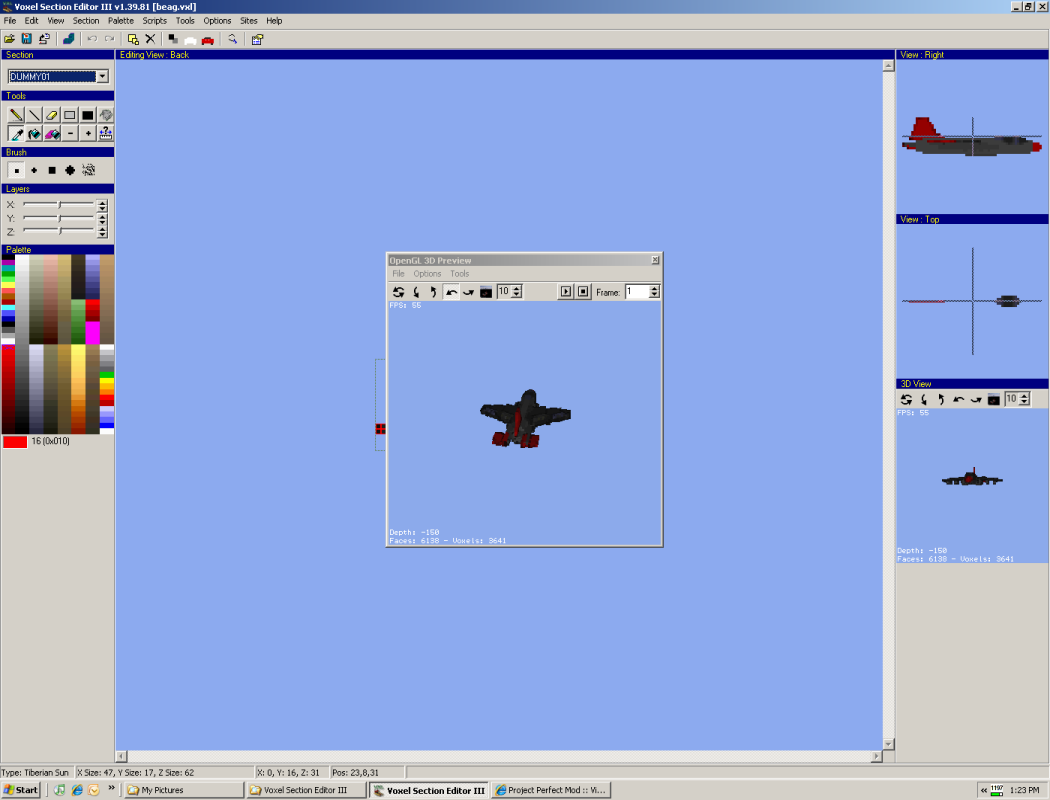Open Options menu in OpenGL 3D Preview

tap(427, 273)
